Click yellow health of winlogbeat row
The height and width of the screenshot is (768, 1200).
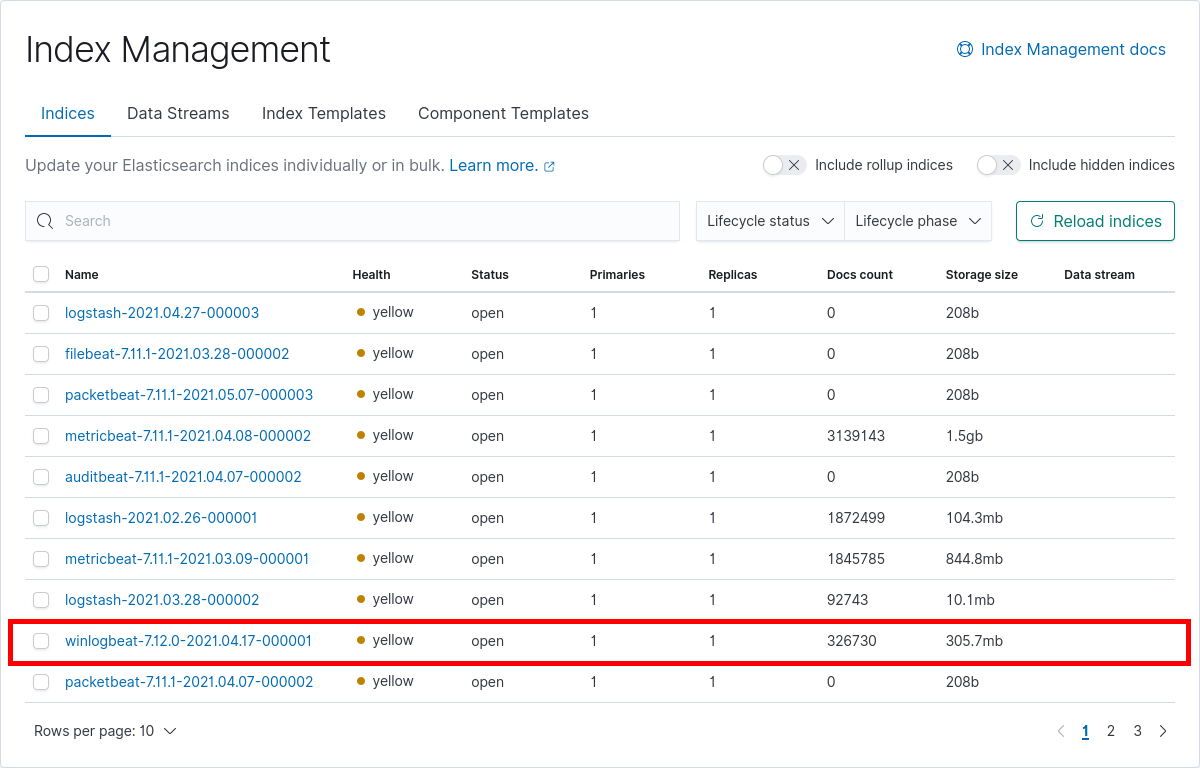[385, 640]
